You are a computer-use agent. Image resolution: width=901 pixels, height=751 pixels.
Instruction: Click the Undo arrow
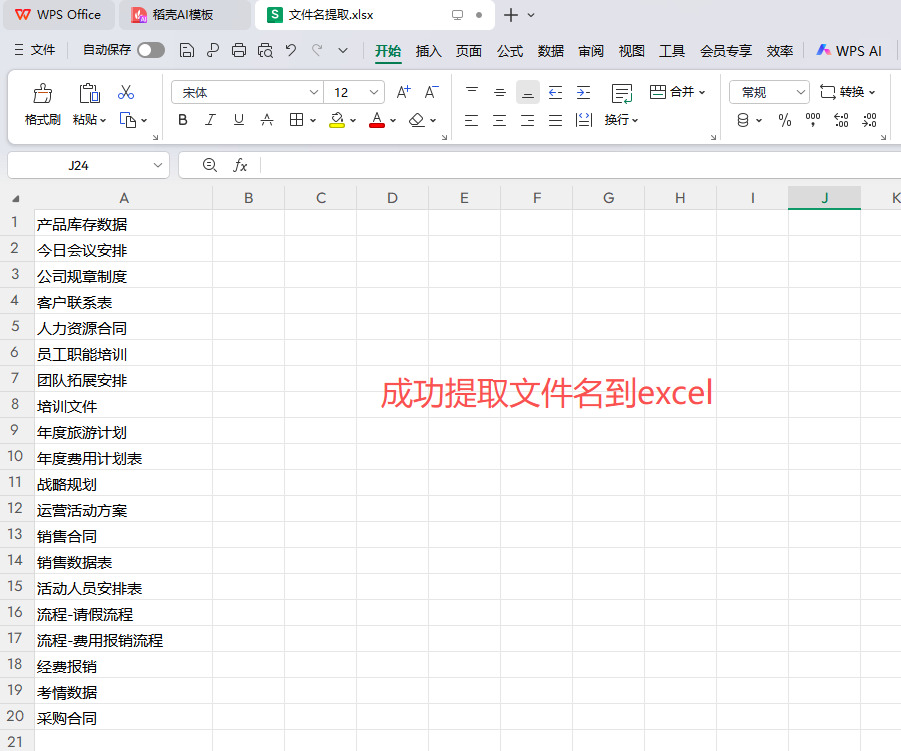[291, 50]
